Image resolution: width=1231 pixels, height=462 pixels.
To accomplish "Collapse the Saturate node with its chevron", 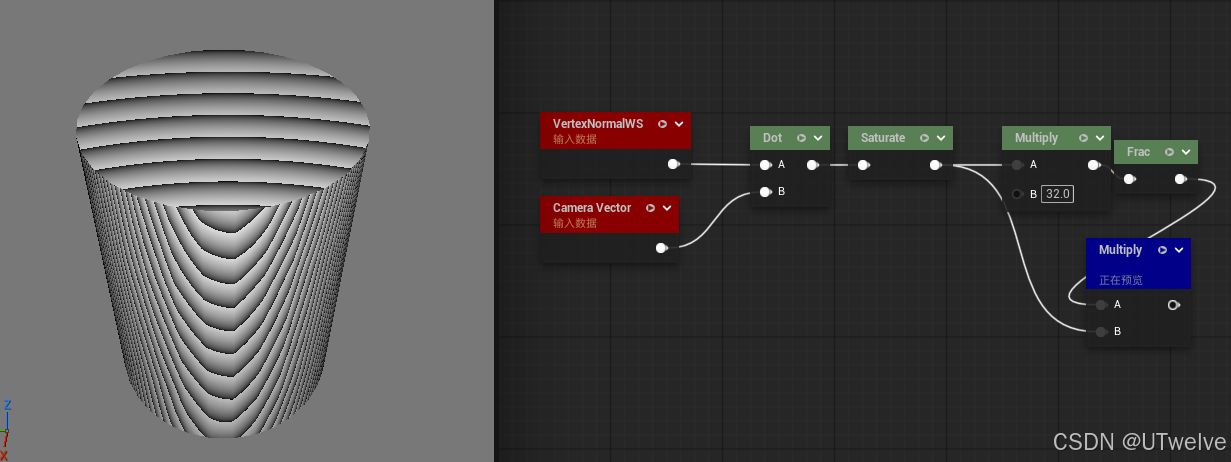I will [x=941, y=138].
